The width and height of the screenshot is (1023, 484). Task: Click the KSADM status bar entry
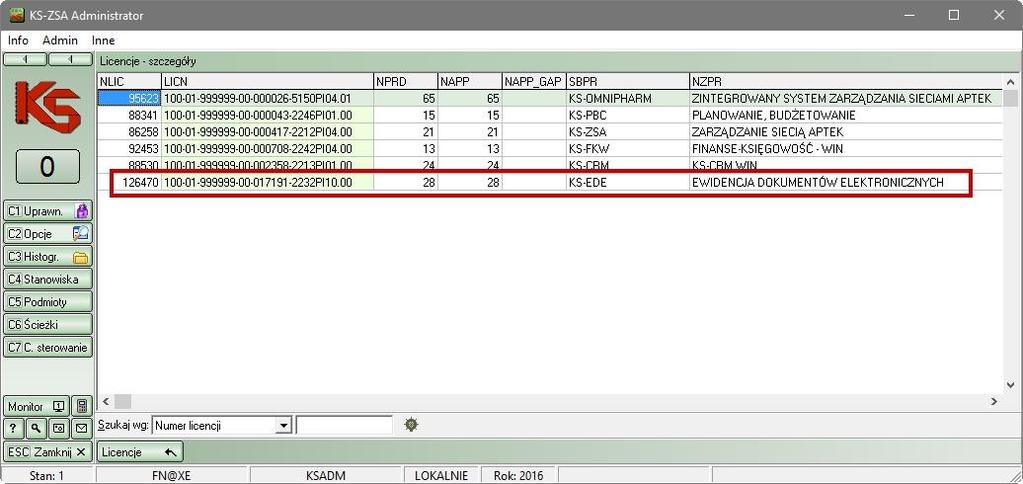tap(326, 476)
